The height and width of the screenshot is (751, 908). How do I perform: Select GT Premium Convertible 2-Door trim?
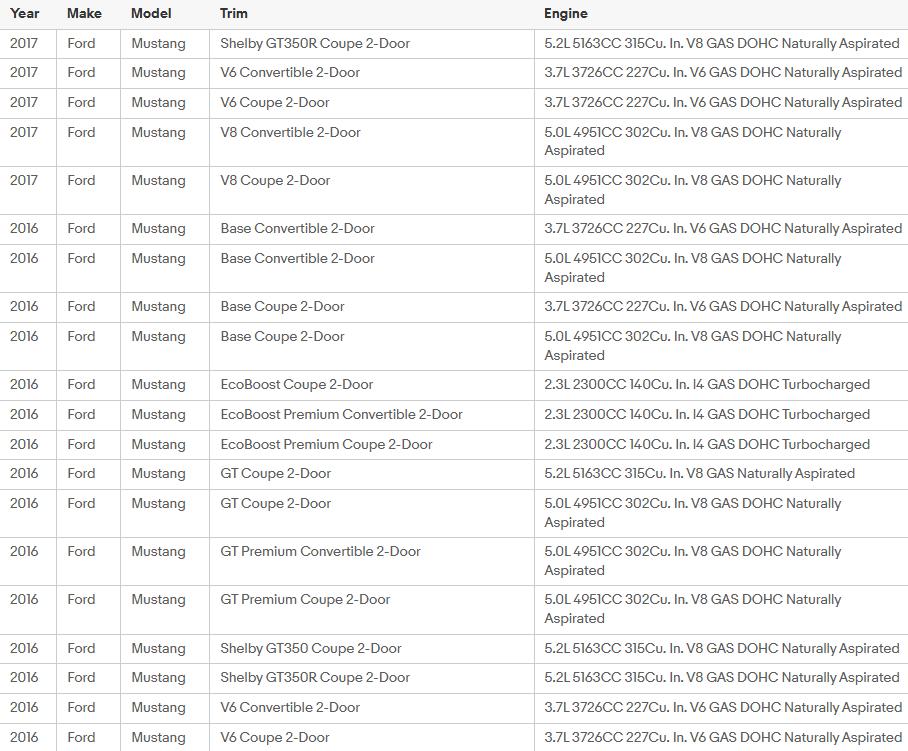[x=320, y=551]
